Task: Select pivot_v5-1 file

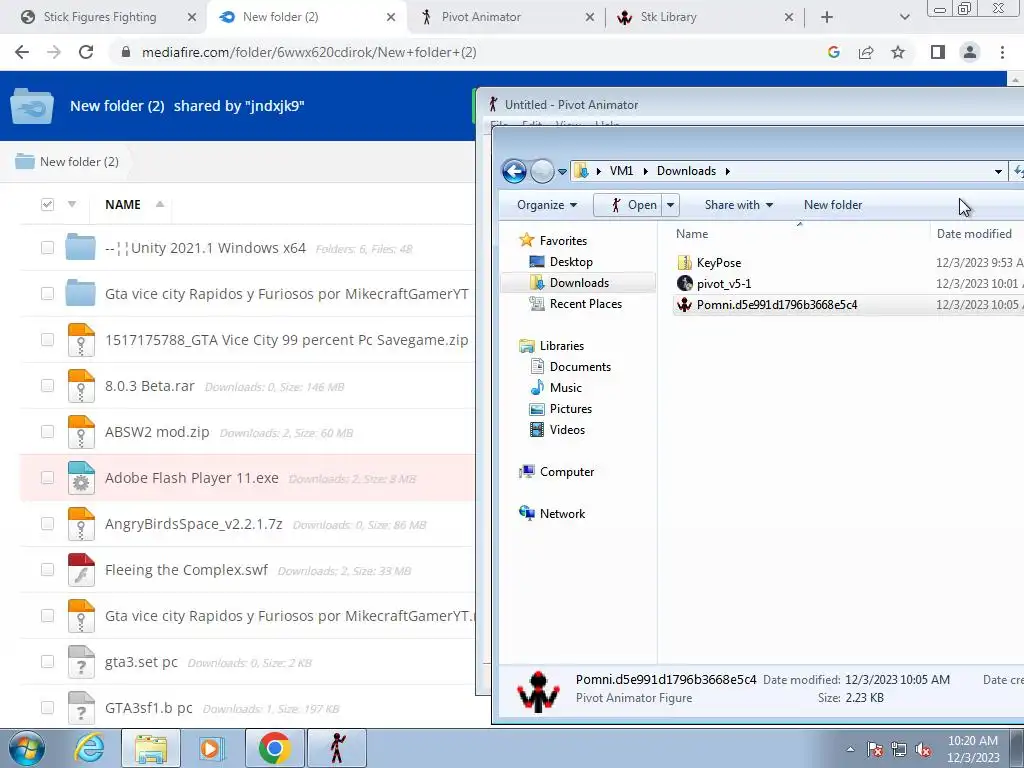Action: click(x=724, y=283)
